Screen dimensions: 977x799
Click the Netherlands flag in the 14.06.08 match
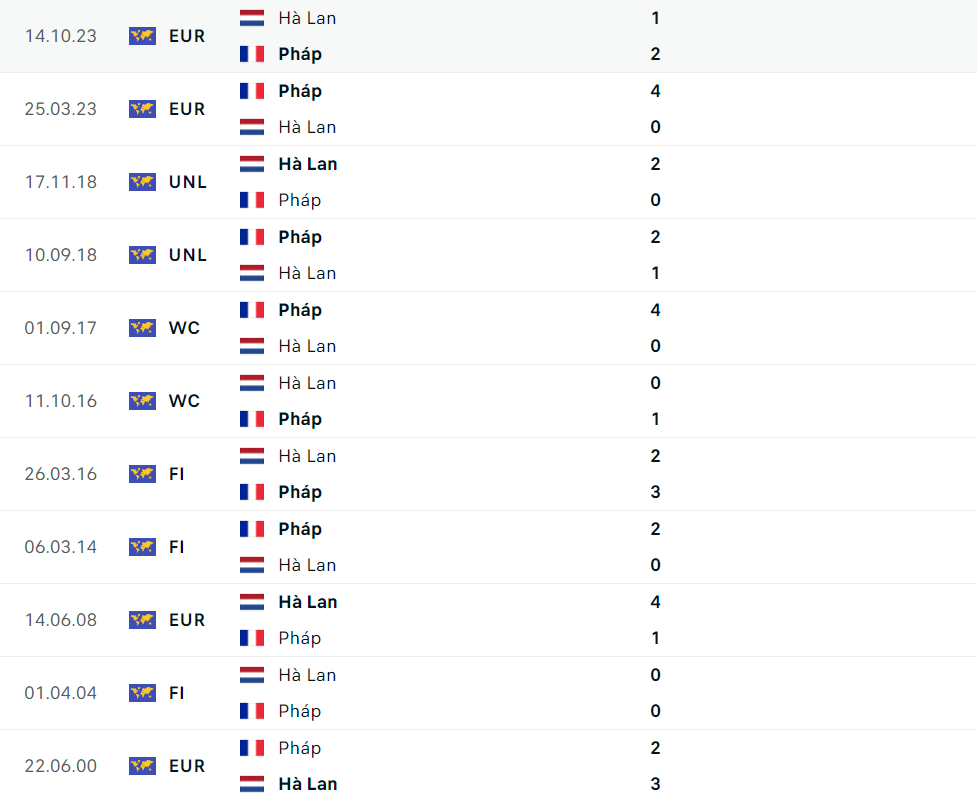[x=252, y=602]
